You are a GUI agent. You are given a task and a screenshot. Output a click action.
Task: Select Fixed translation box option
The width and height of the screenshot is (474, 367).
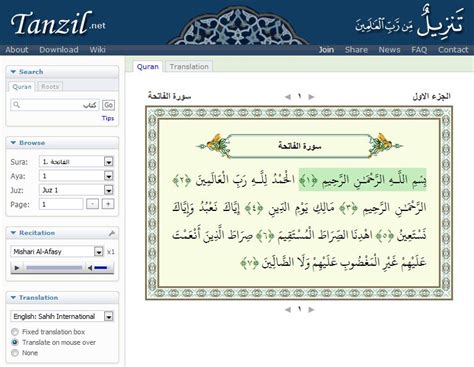point(15,332)
